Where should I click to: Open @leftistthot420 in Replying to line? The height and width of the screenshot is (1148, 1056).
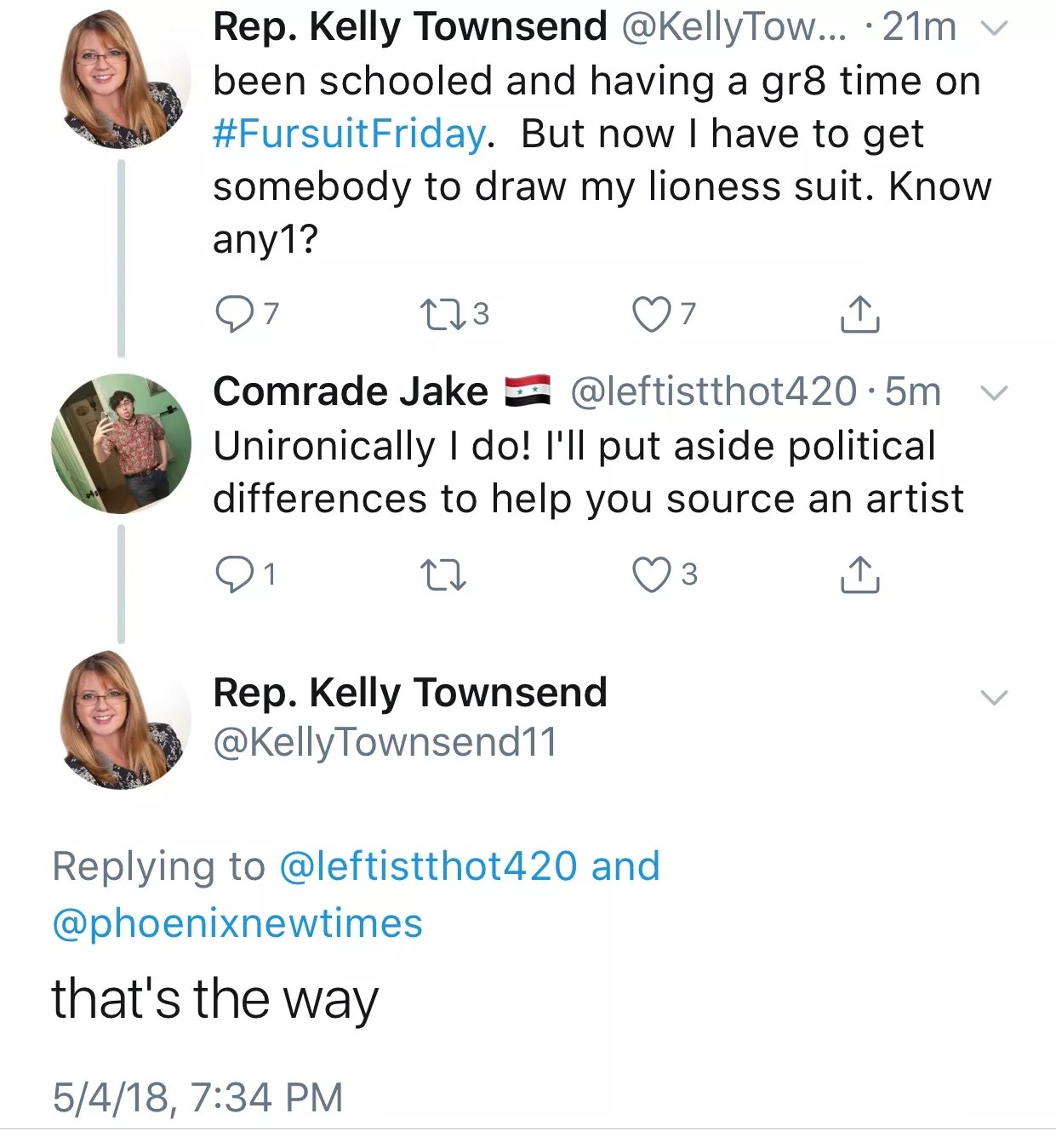(428, 866)
